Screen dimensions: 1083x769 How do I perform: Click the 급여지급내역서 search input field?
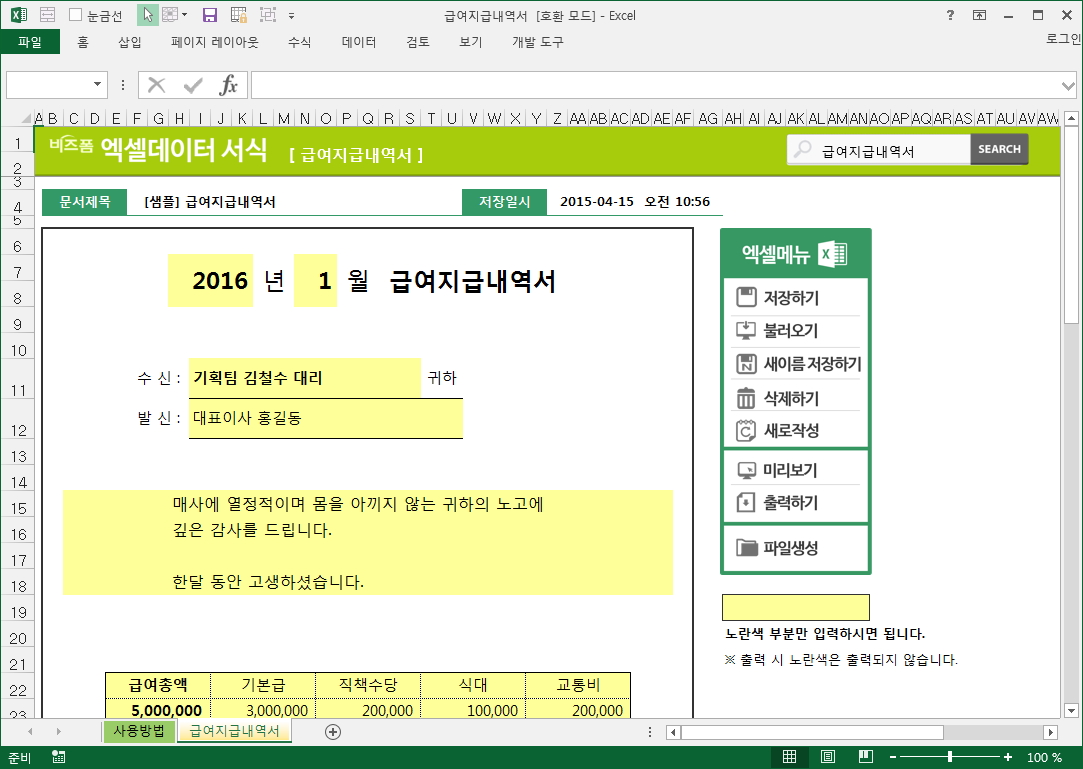tap(890, 150)
